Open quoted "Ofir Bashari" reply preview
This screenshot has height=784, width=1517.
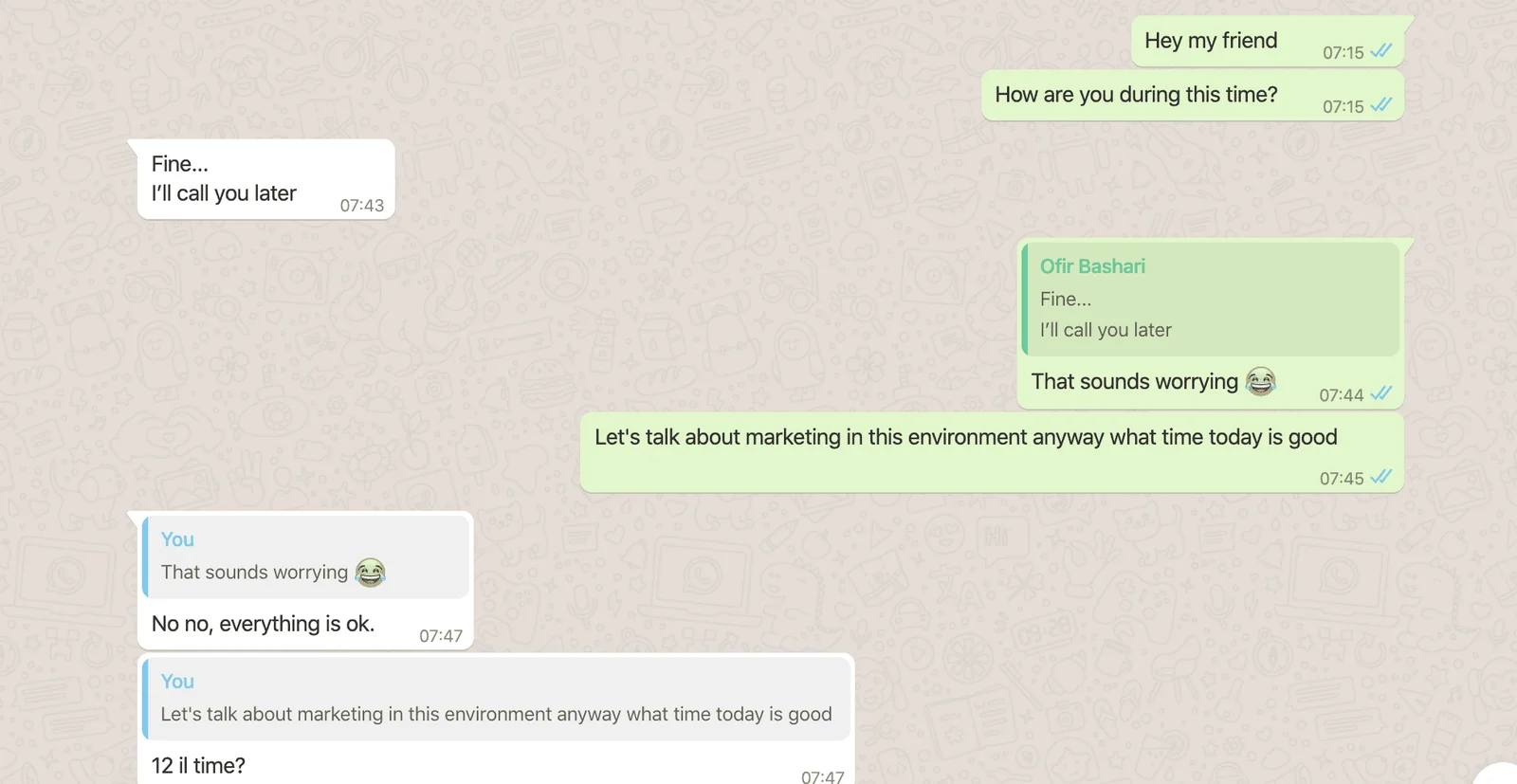[x=1211, y=300]
